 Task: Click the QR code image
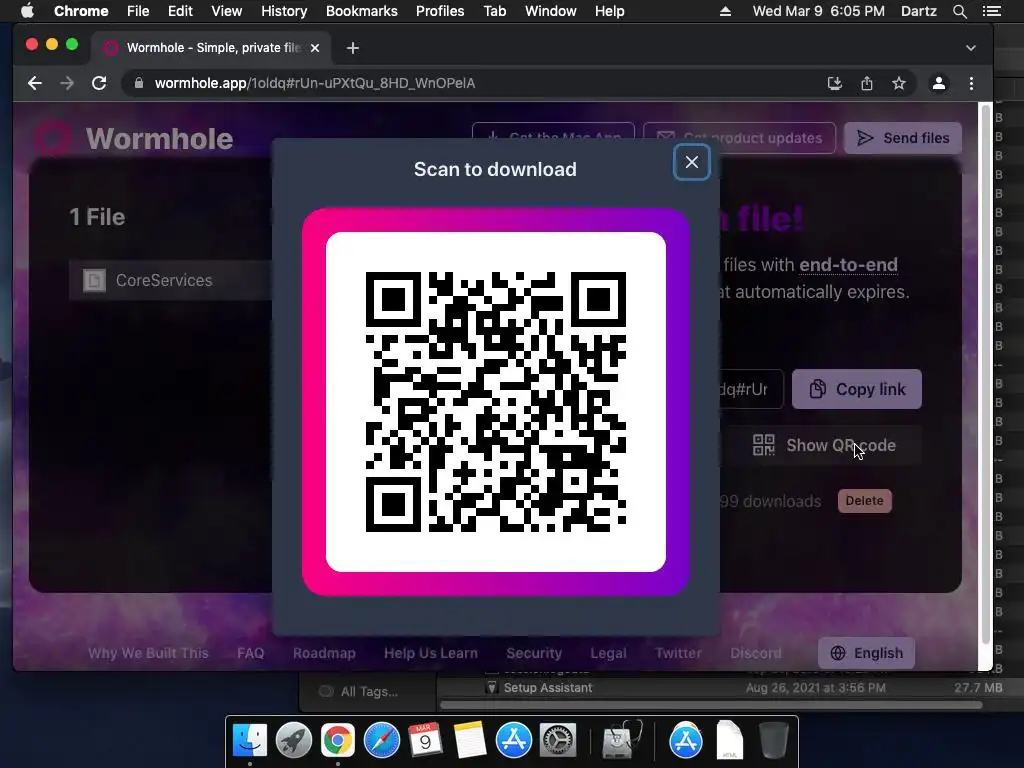(x=496, y=402)
